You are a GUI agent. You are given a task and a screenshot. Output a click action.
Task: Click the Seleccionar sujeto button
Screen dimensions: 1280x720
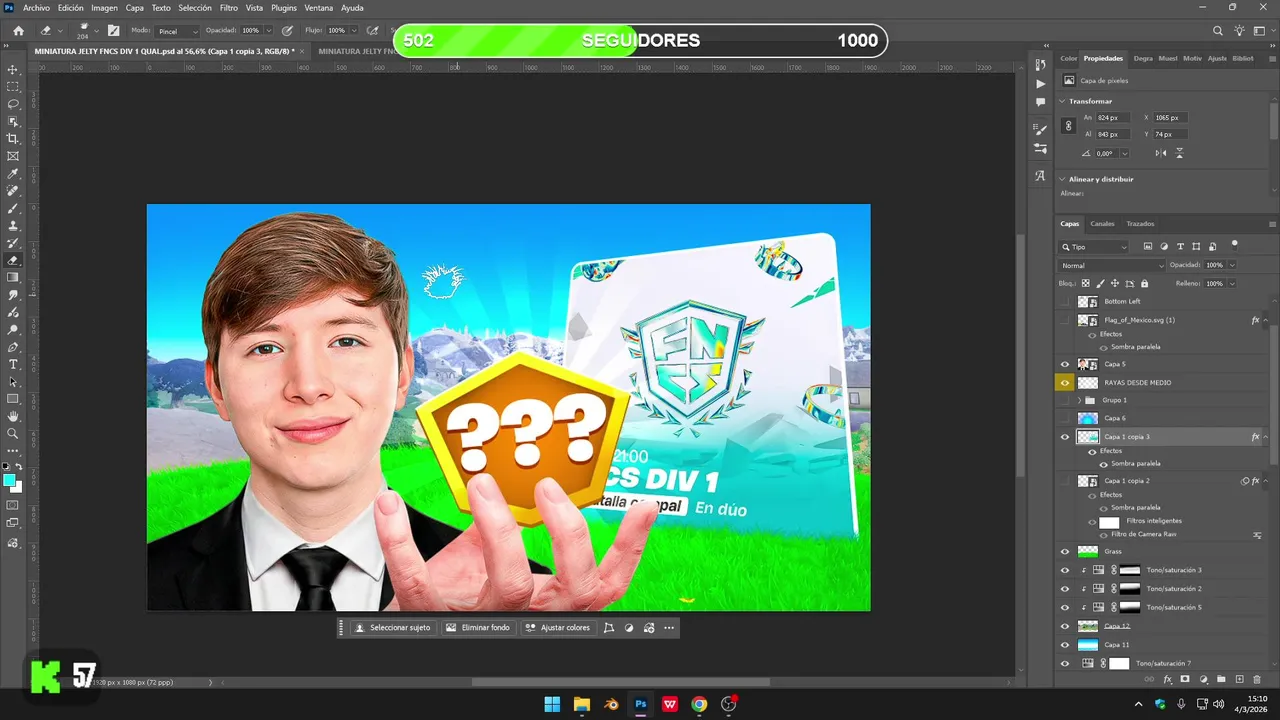click(x=393, y=628)
